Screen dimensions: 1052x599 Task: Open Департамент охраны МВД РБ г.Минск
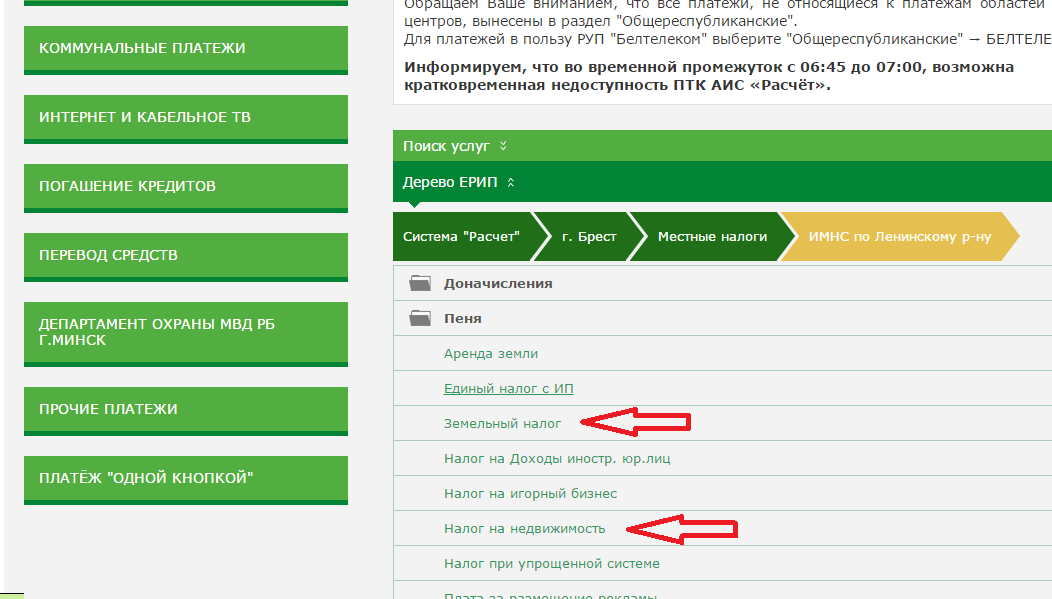(x=185, y=333)
